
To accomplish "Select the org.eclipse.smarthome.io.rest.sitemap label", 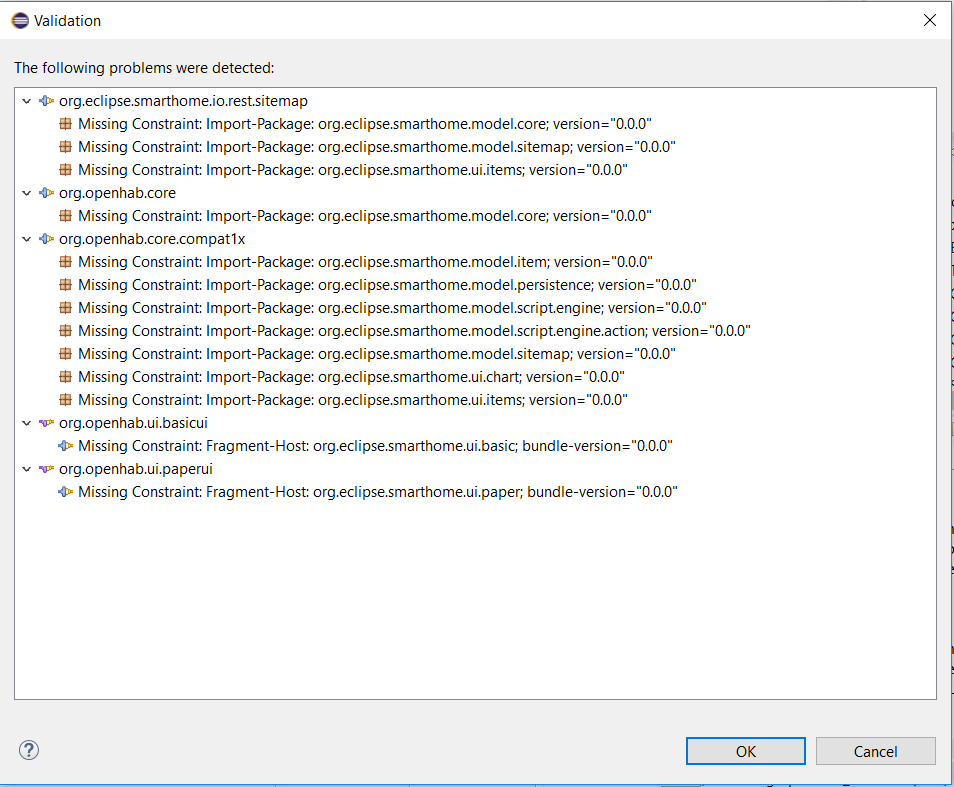I will [x=183, y=101].
